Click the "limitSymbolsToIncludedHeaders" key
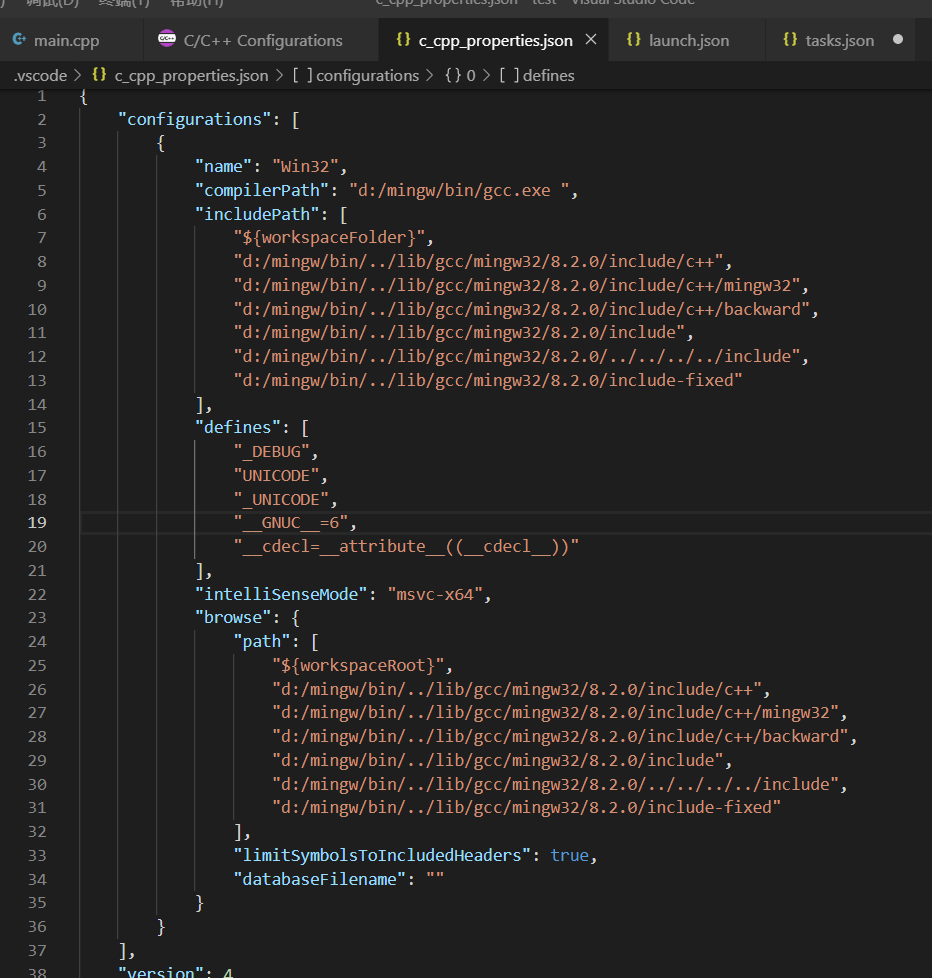This screenshot has width=932, height=978. [382, 855]
